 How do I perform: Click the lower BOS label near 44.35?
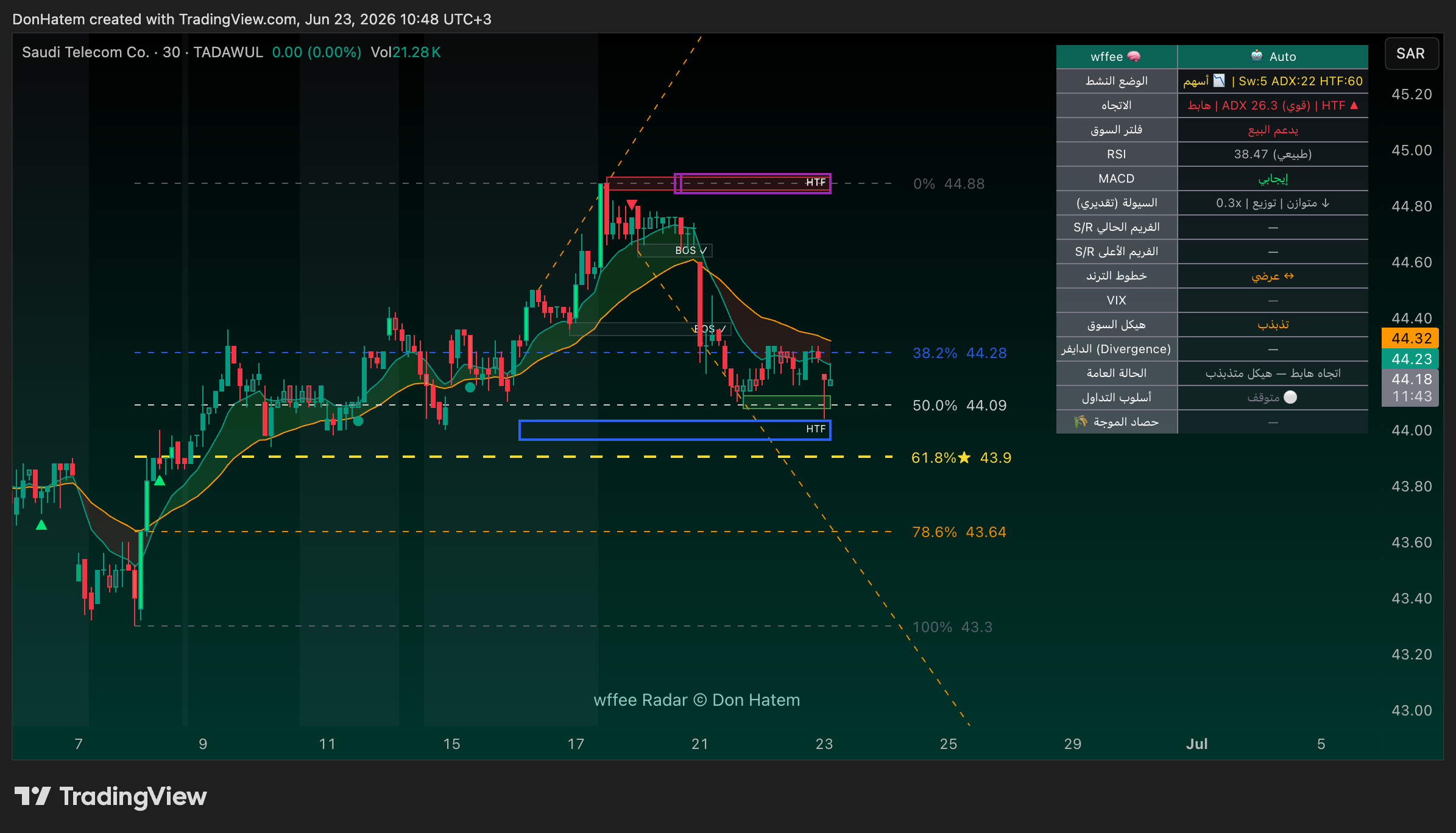pos(710,329)
